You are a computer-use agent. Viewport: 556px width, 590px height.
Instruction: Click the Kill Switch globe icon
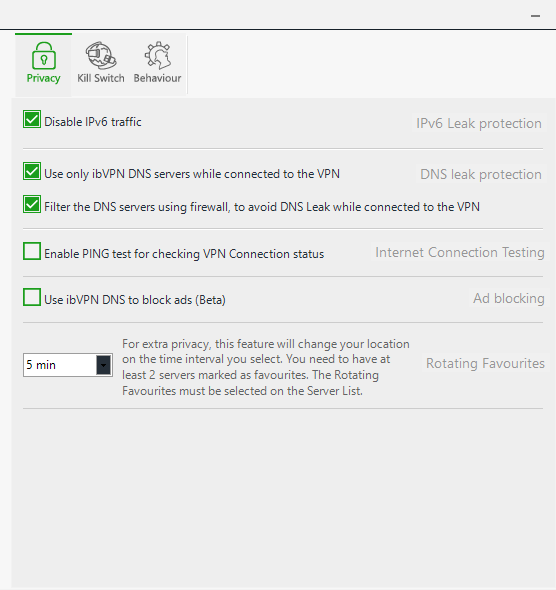pyautogui.click(x=100, y=56)
